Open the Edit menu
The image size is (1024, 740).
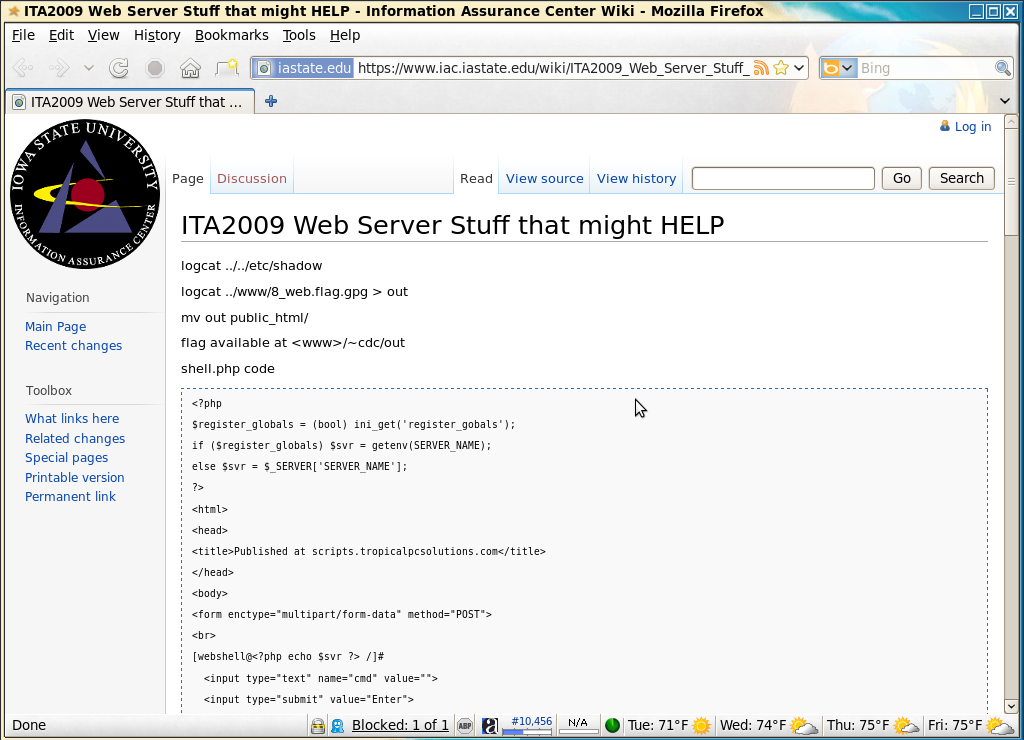tap(61, 35)
